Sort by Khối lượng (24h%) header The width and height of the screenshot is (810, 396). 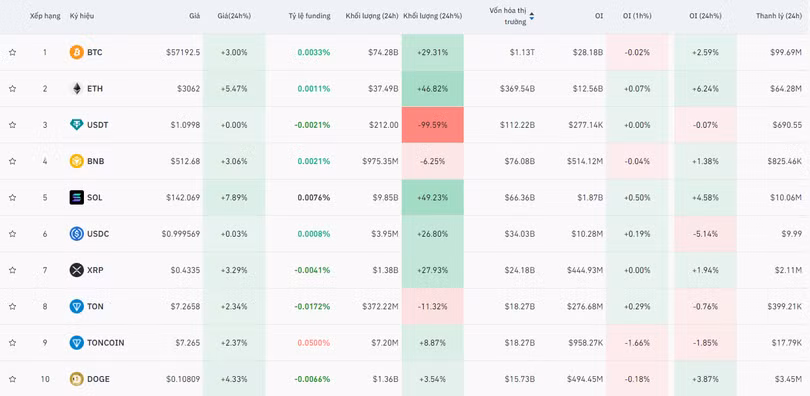tap(432, 16)
